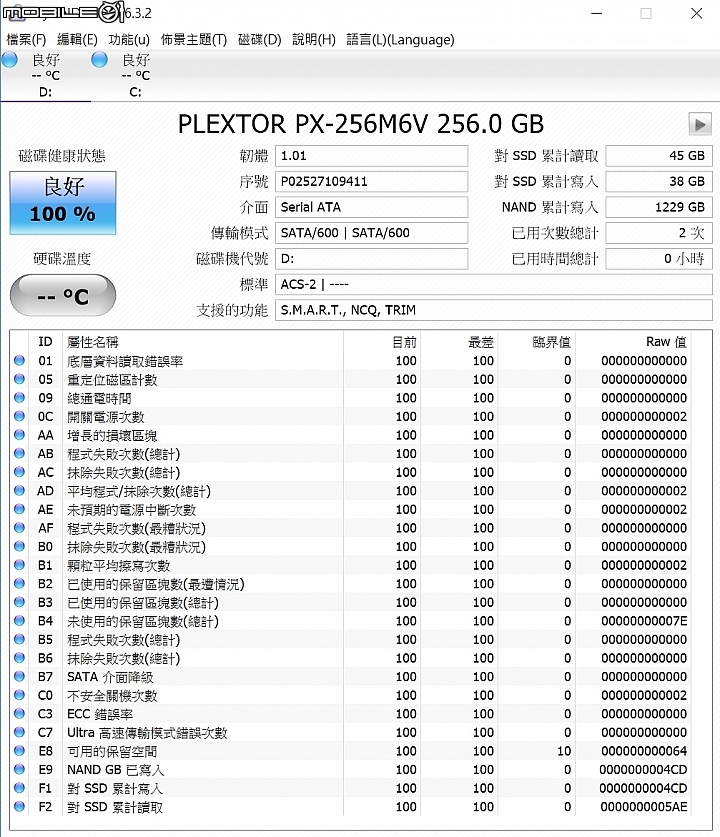
Task: Click the status dot for attribute B0
Action: coord(20,546)
